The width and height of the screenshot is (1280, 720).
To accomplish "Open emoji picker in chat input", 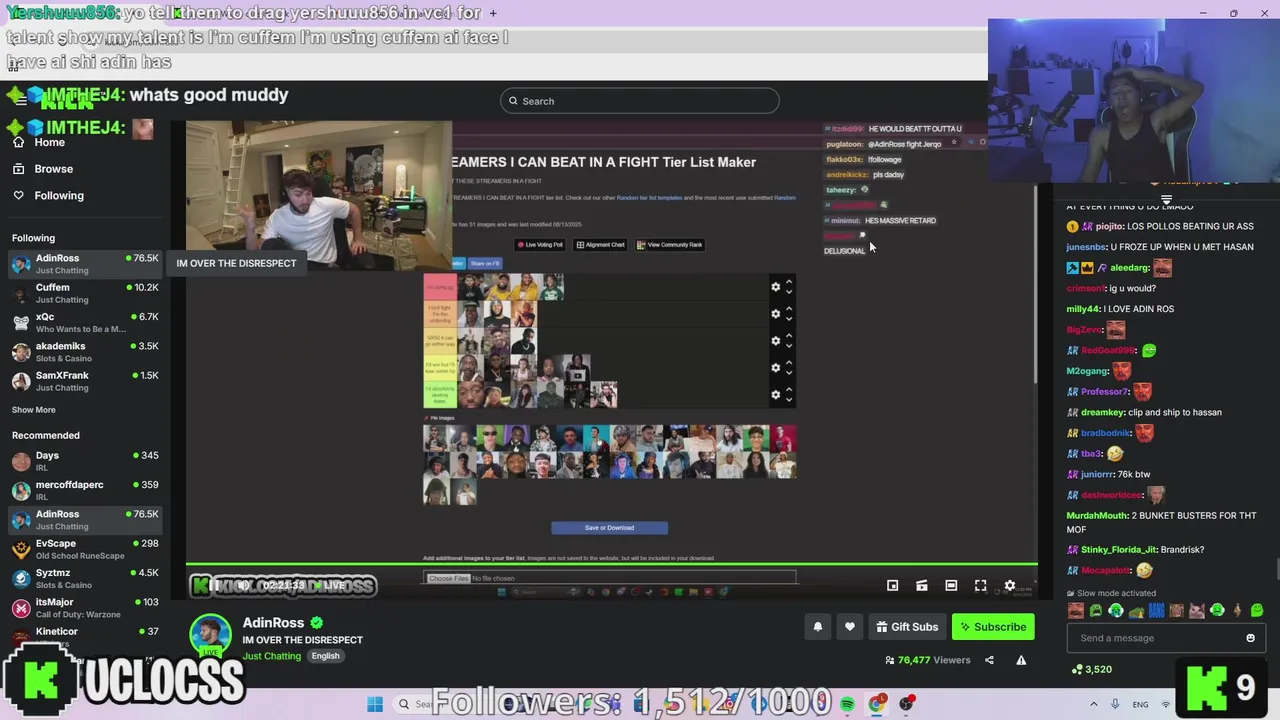I will (1250, 638).
